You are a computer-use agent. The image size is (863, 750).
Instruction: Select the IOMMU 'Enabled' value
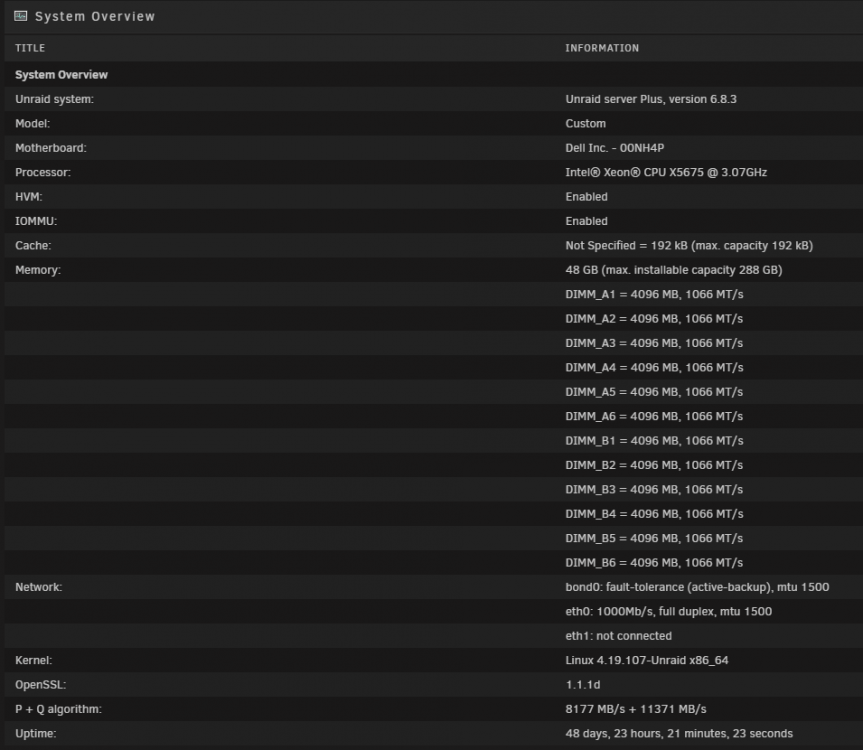coord(586,221)
